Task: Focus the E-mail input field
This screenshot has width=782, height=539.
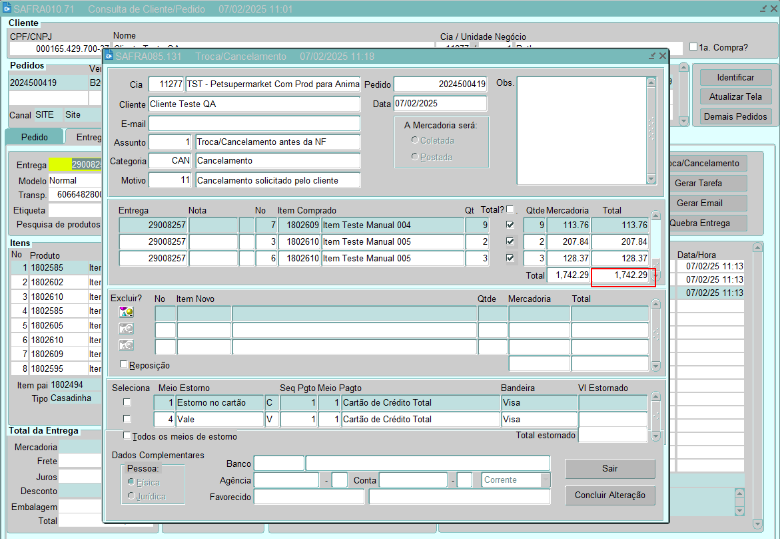Action: (x=253, y=123)
